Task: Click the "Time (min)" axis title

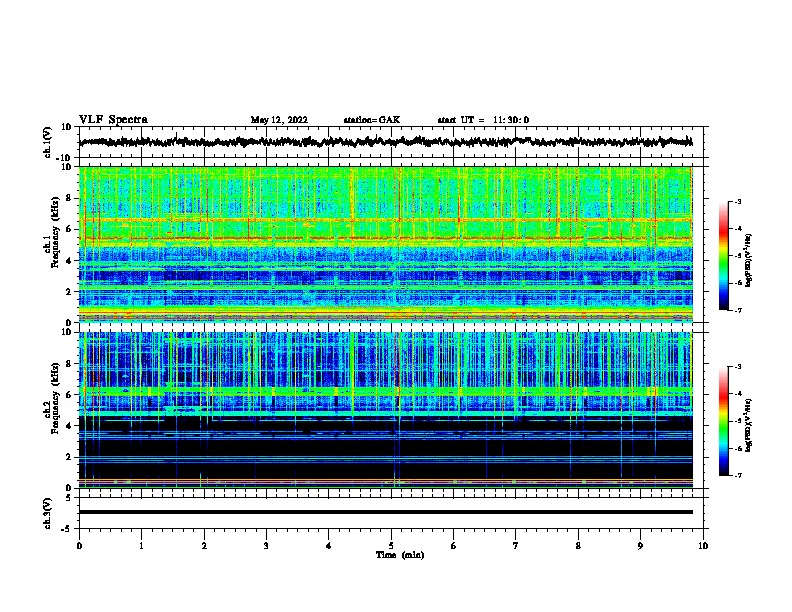Action: click(400, 555)
